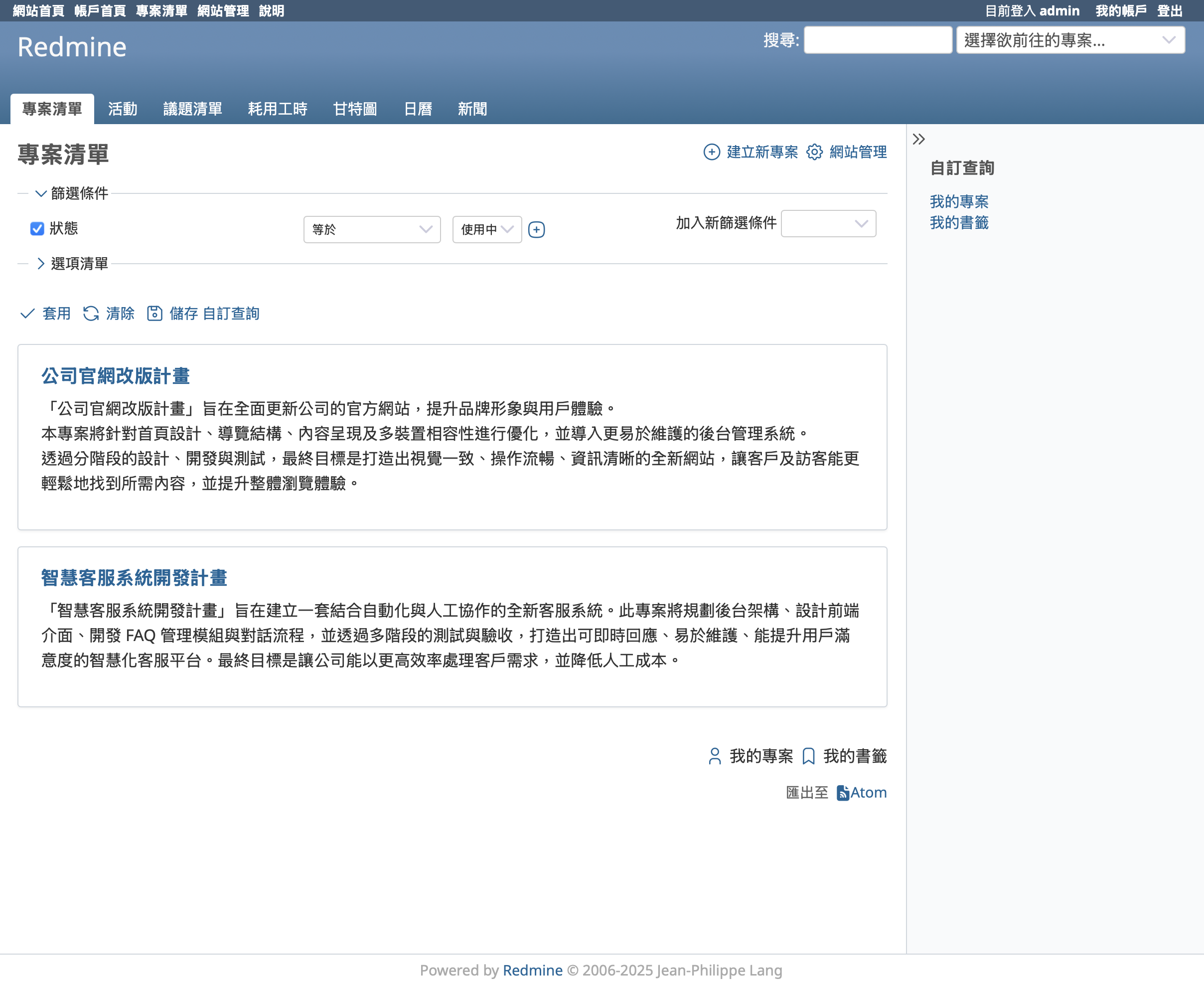Click 套用 to apply filters
This screenshot has height=985, width=1204.
pyautogui.click(x=57, y=314)
